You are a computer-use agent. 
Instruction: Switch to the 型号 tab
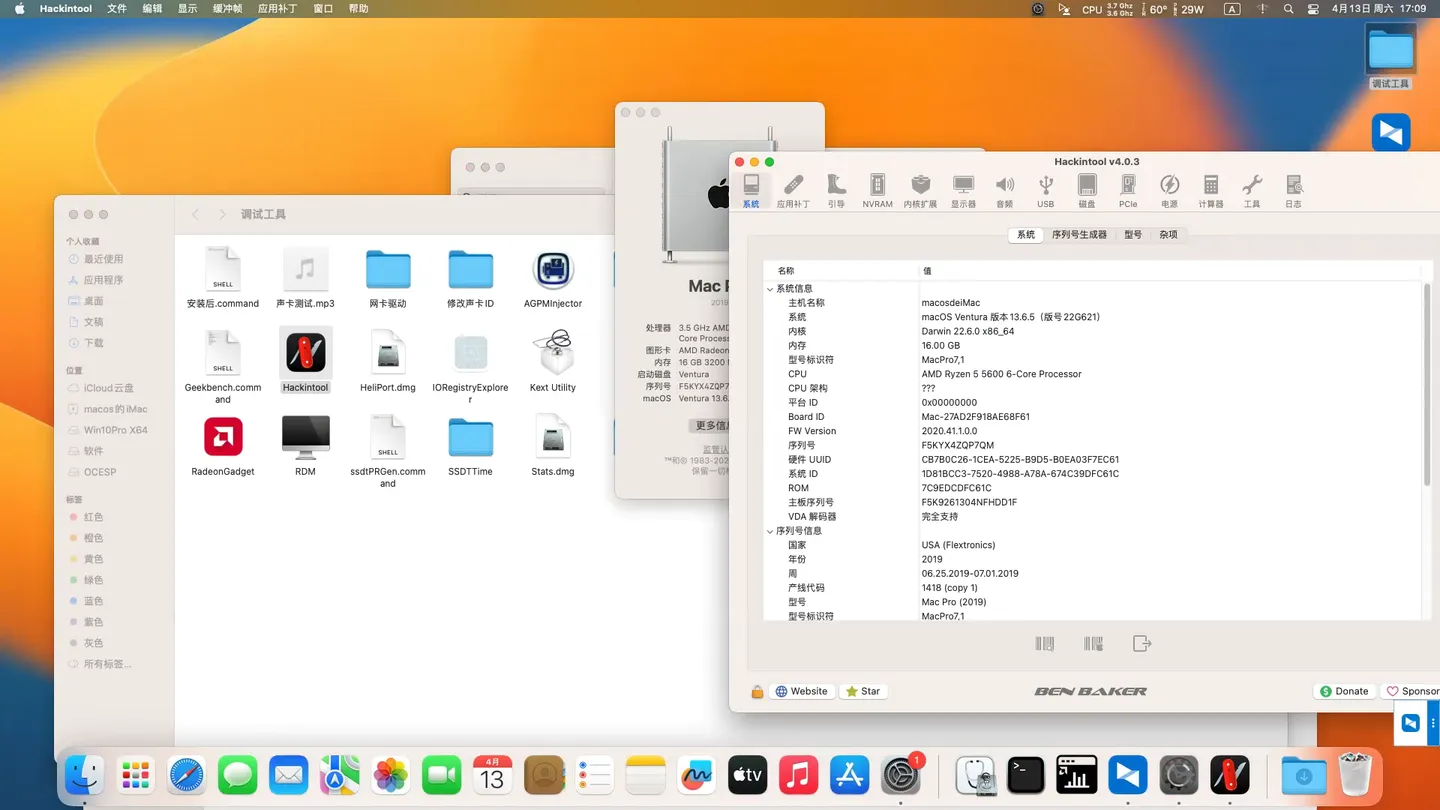click(1133, 234)
